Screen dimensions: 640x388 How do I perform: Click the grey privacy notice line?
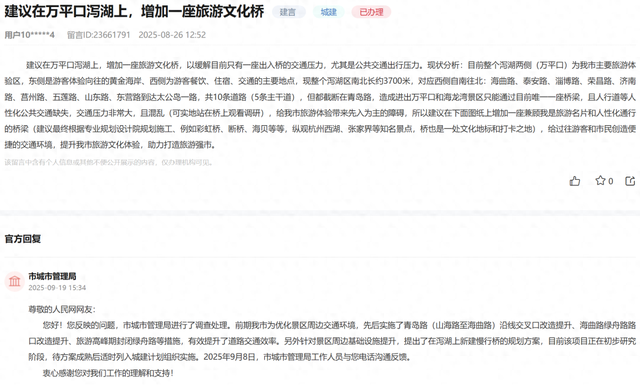click(x=109, y=162)
